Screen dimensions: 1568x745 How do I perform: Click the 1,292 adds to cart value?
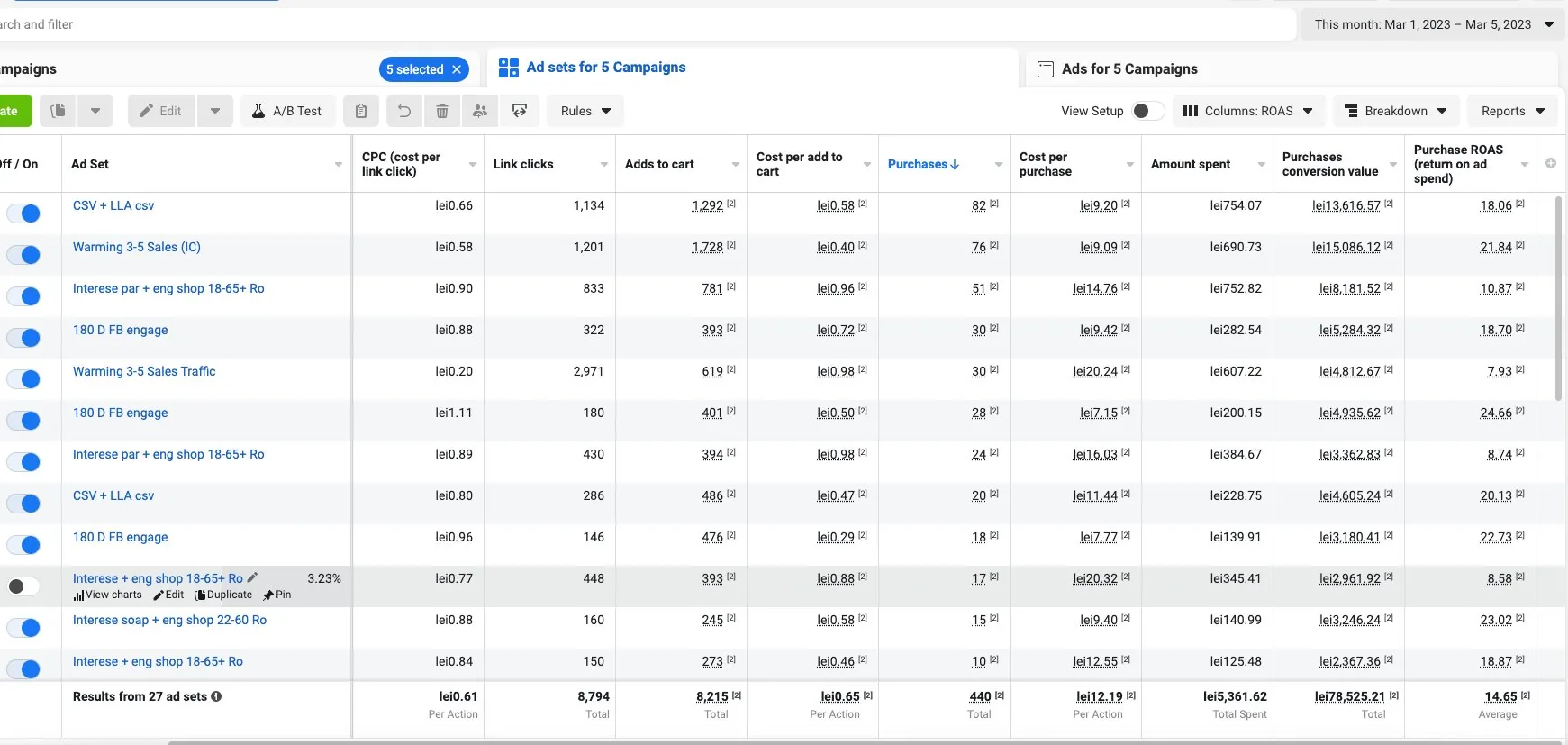coord(707,205)
